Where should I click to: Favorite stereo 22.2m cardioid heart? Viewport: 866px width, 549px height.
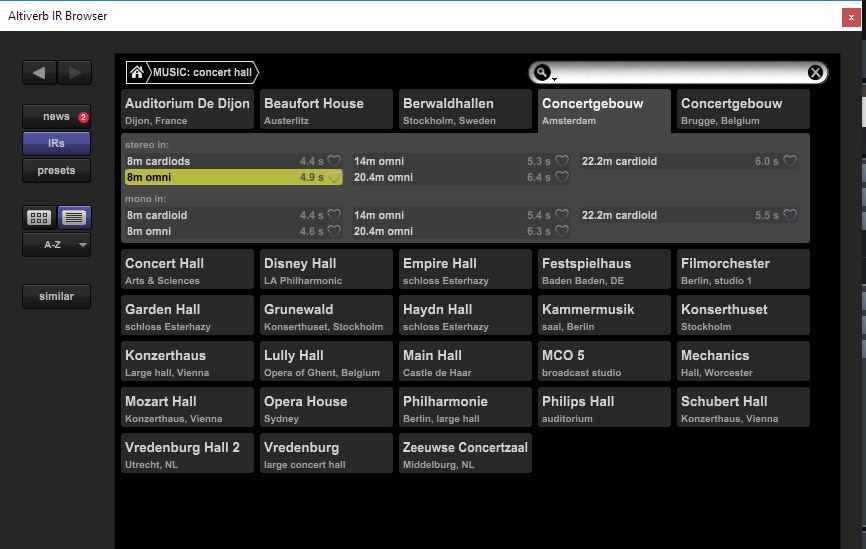coord(790,161)
